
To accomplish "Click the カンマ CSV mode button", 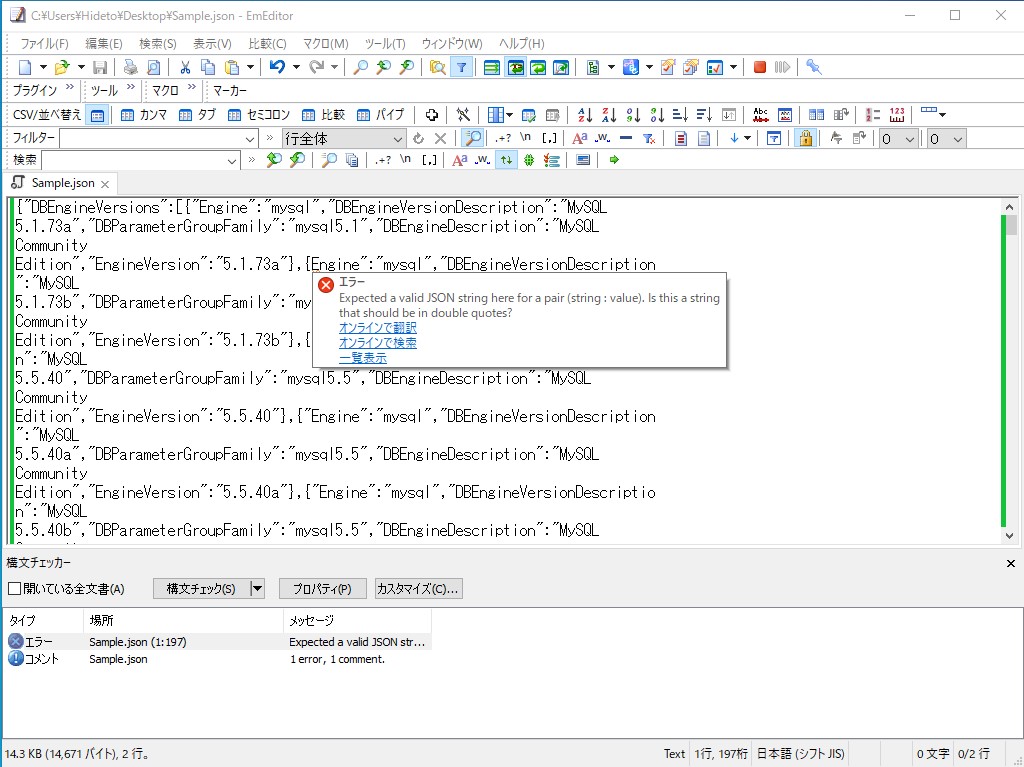I will [144, 116].
